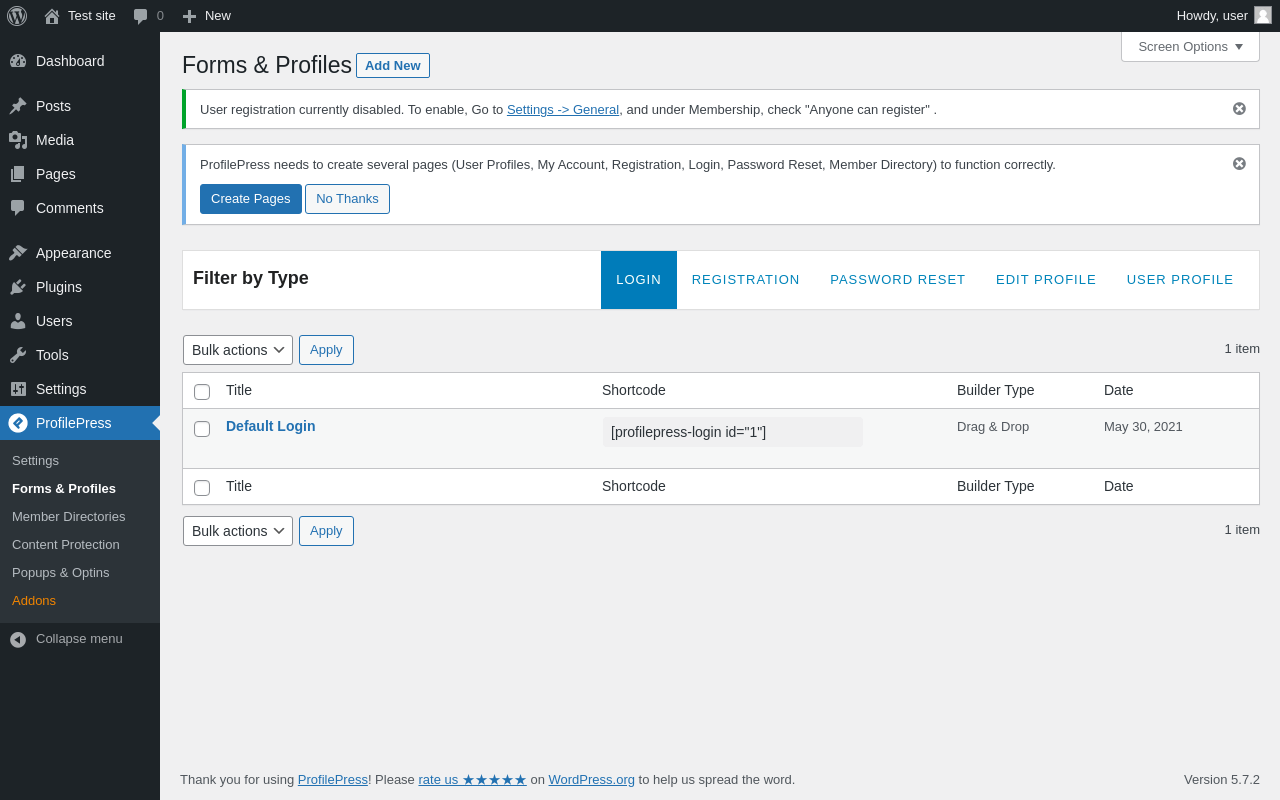Image resolution: width=1280 pixels, height=800 pixels.
Task: Click the May 30, 2021 date cell
Action: point(1143,427)
